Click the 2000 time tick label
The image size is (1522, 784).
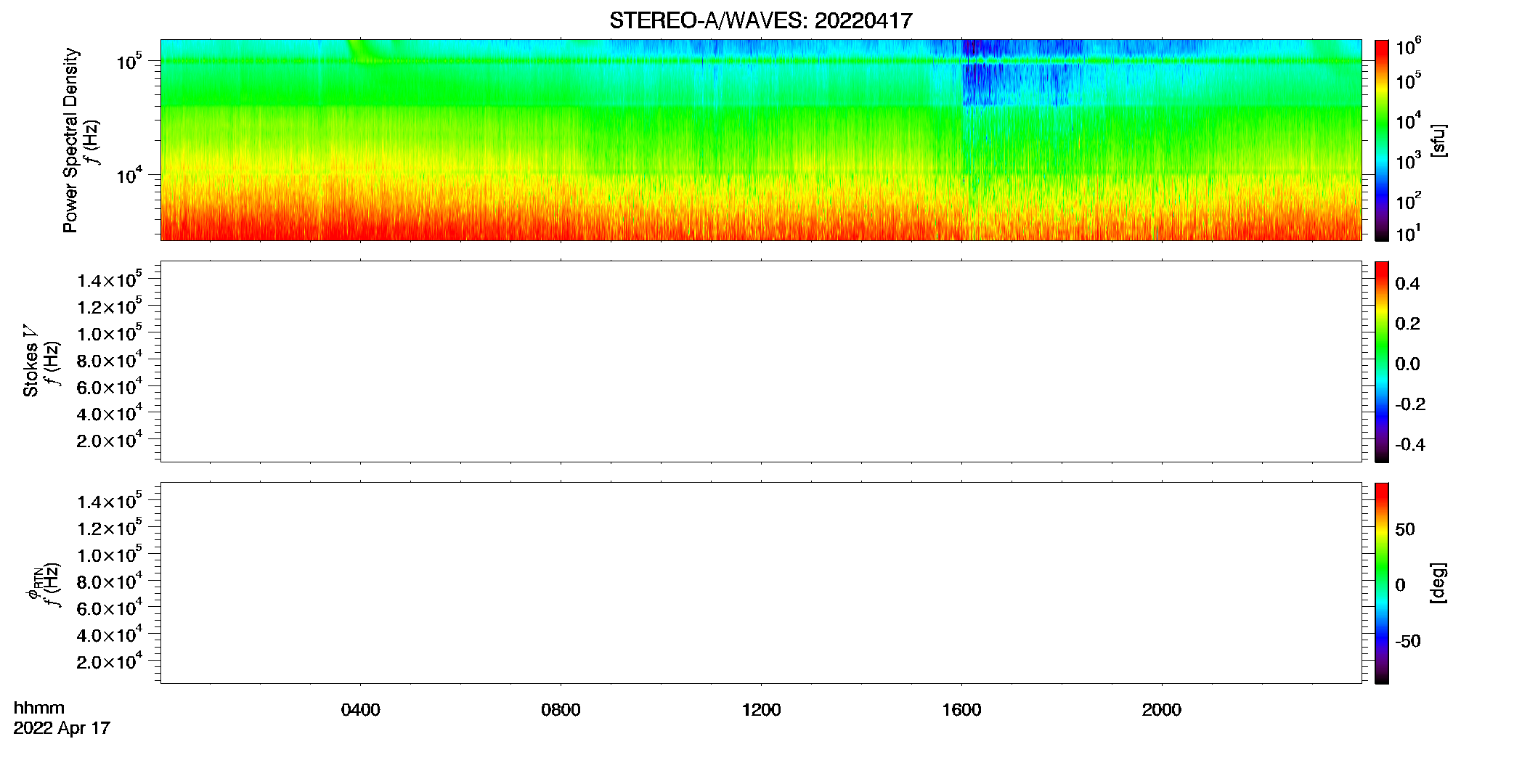pyautogui.click(x=1162, y=710)
